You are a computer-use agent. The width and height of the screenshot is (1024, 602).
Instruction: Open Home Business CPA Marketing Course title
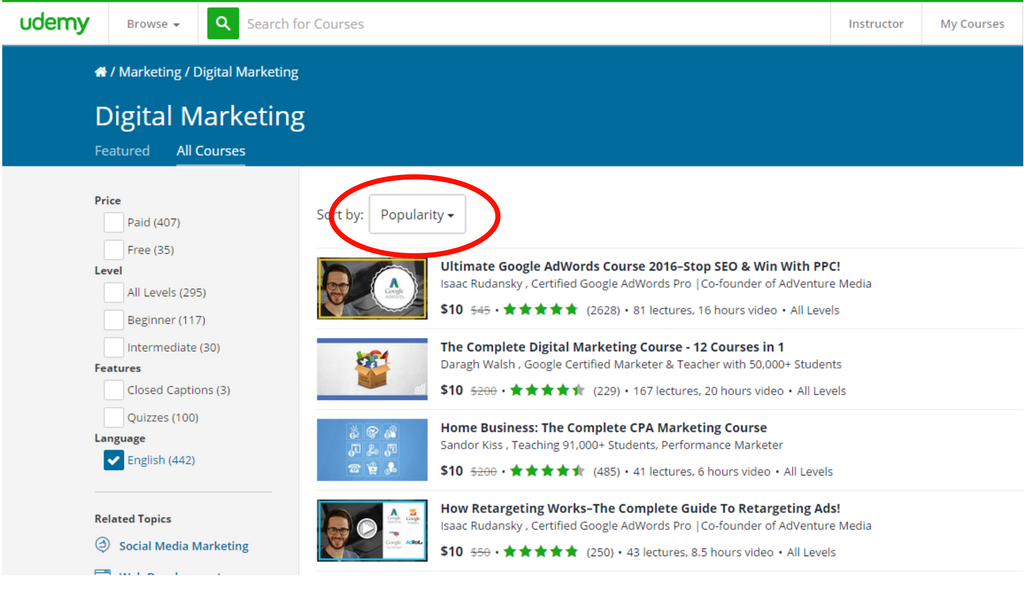click(x=603, y=428)
